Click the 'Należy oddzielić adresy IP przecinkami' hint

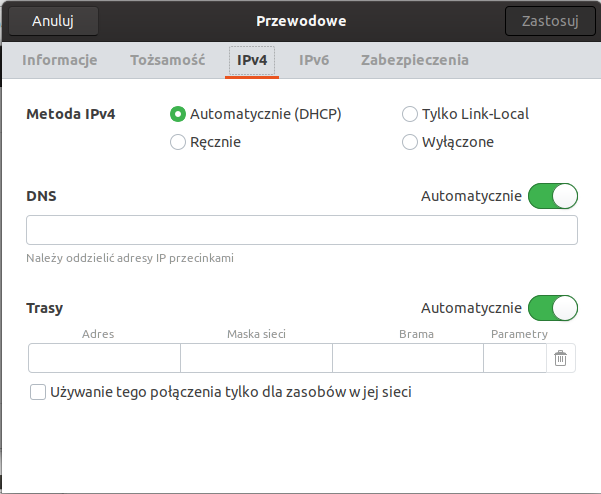coord(130,258)
